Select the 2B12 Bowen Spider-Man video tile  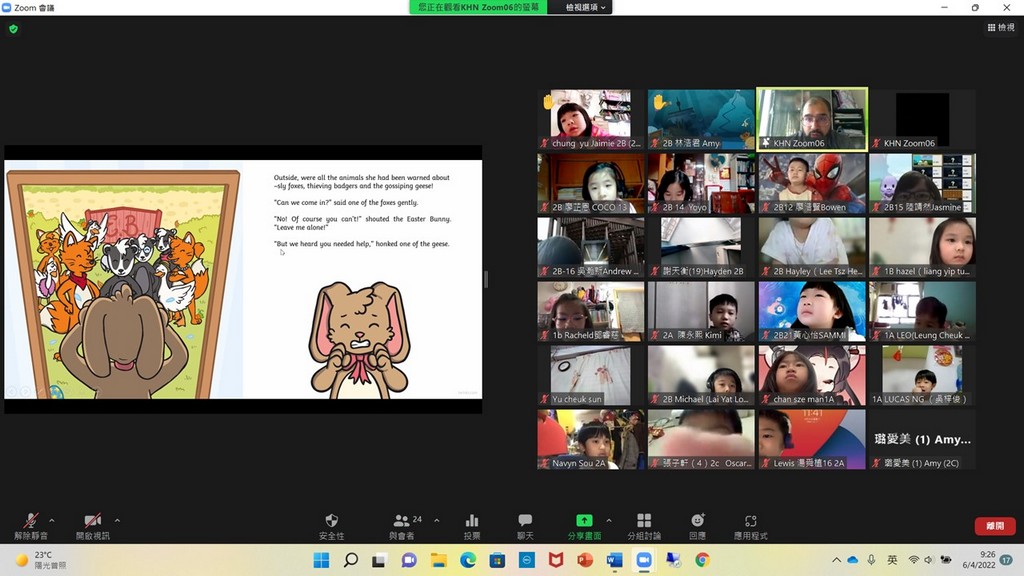coord(812,184)
